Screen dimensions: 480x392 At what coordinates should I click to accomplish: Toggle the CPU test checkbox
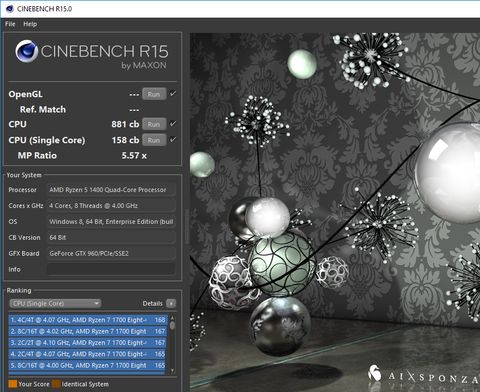[173, 124]
